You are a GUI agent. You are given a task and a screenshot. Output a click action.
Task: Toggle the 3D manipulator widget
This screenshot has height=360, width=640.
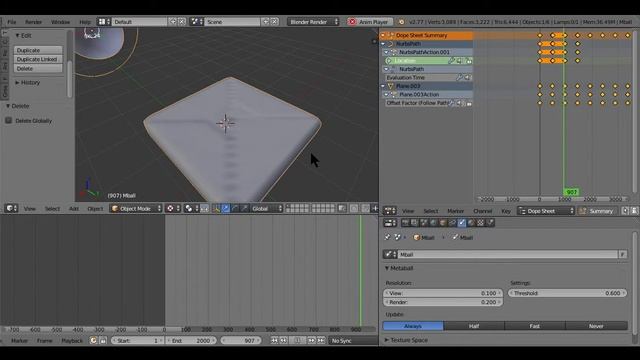pos(216,209)
